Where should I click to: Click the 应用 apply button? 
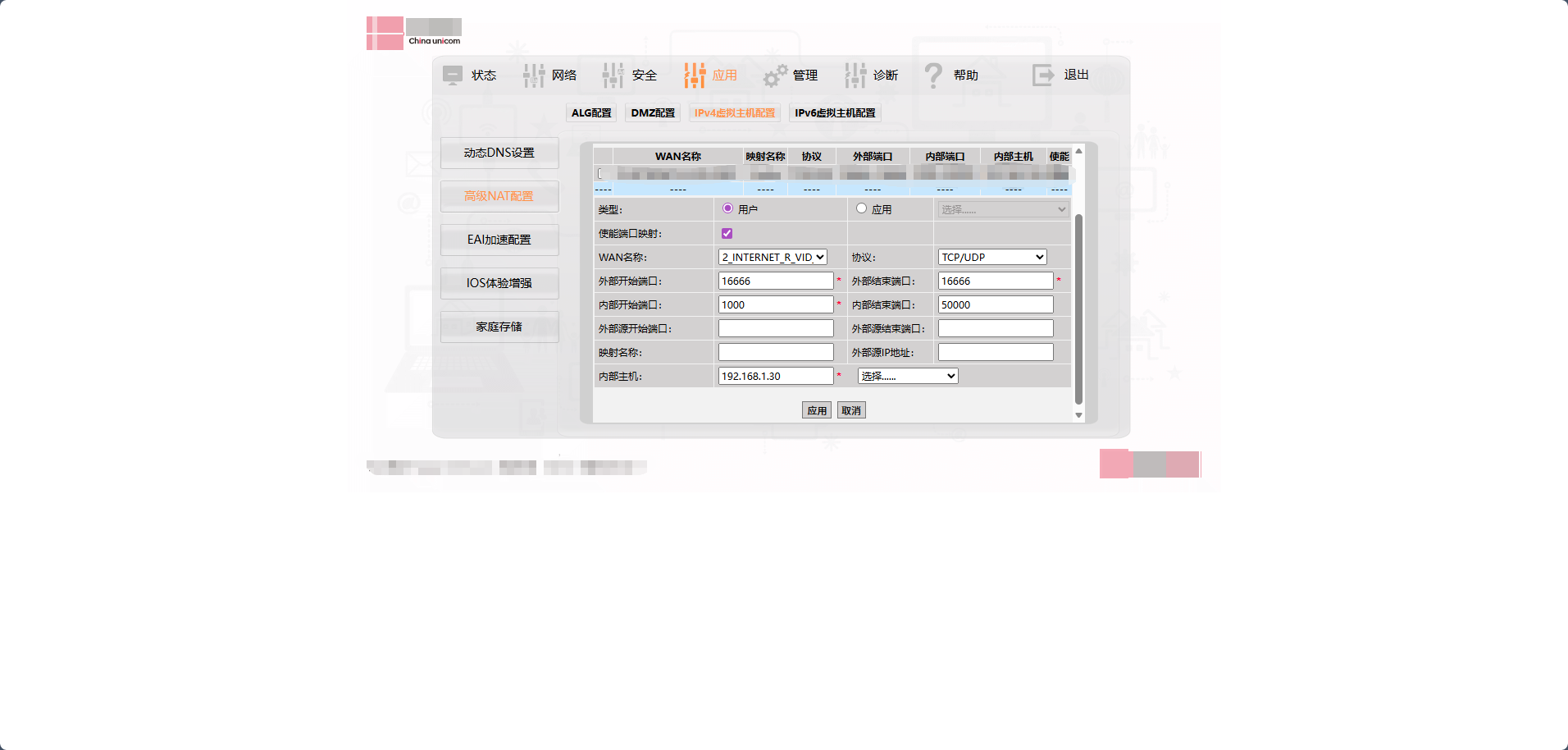[817, 410]
